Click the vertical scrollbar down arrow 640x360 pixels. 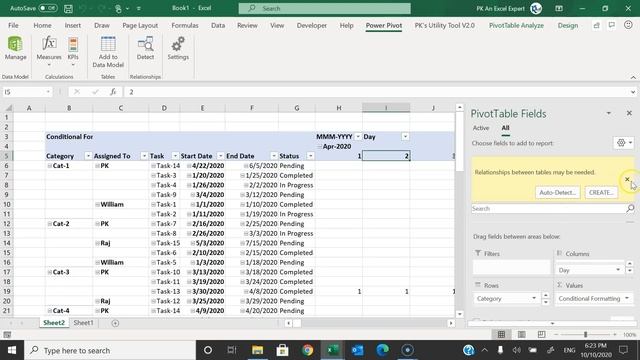click(x=460, y=314)
